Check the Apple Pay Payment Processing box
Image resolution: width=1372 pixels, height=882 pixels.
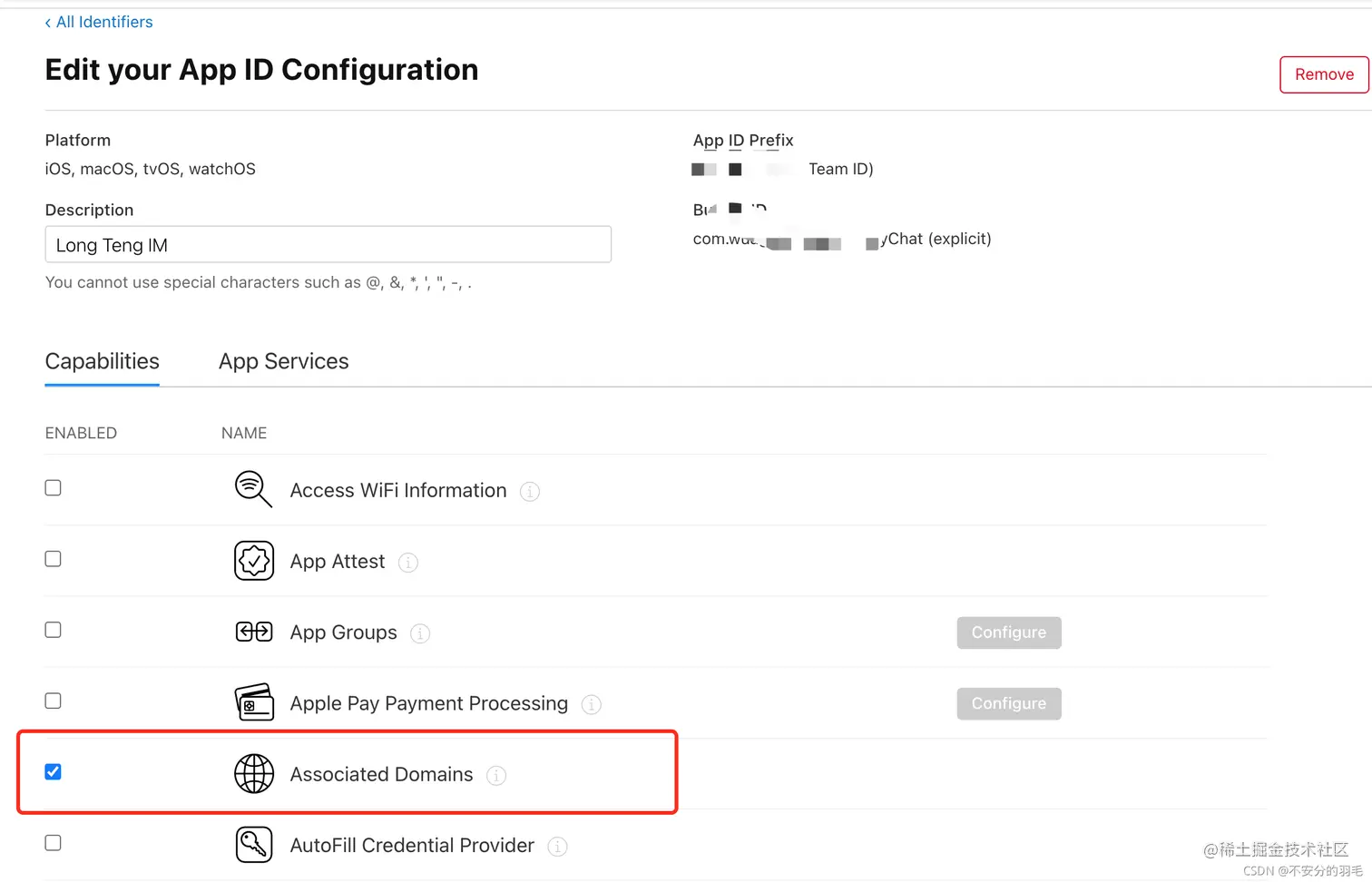(54, 701)
